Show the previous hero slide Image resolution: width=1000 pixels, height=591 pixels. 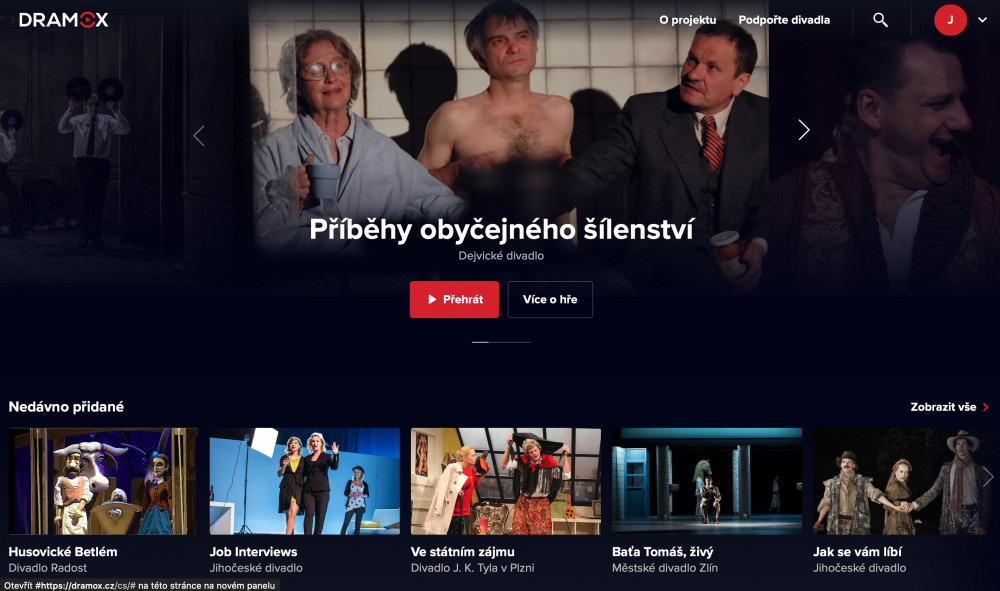coord(199,135)
